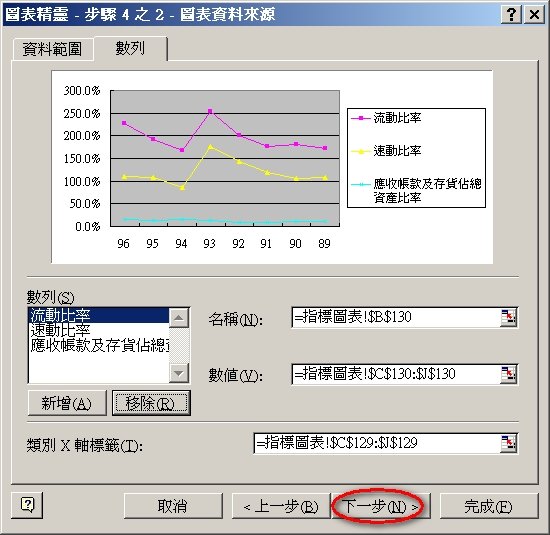Select 速動比率 in the series list

point(99,330)
